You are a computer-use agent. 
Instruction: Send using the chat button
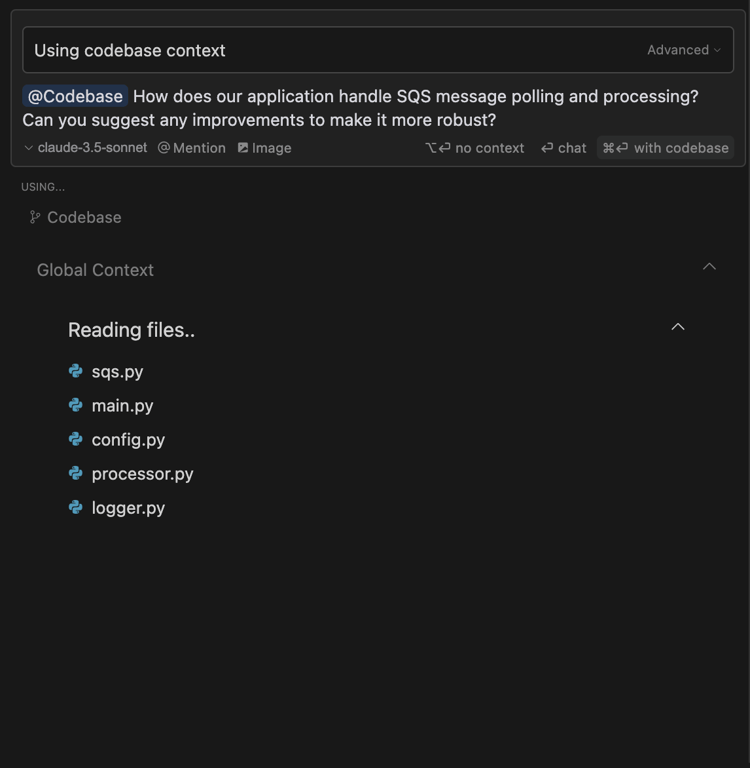pos(563,147)
